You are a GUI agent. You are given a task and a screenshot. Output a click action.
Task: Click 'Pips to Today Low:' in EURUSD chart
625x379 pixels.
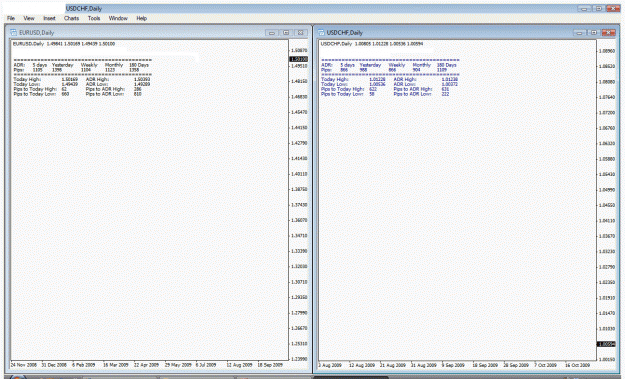point(35,94)
